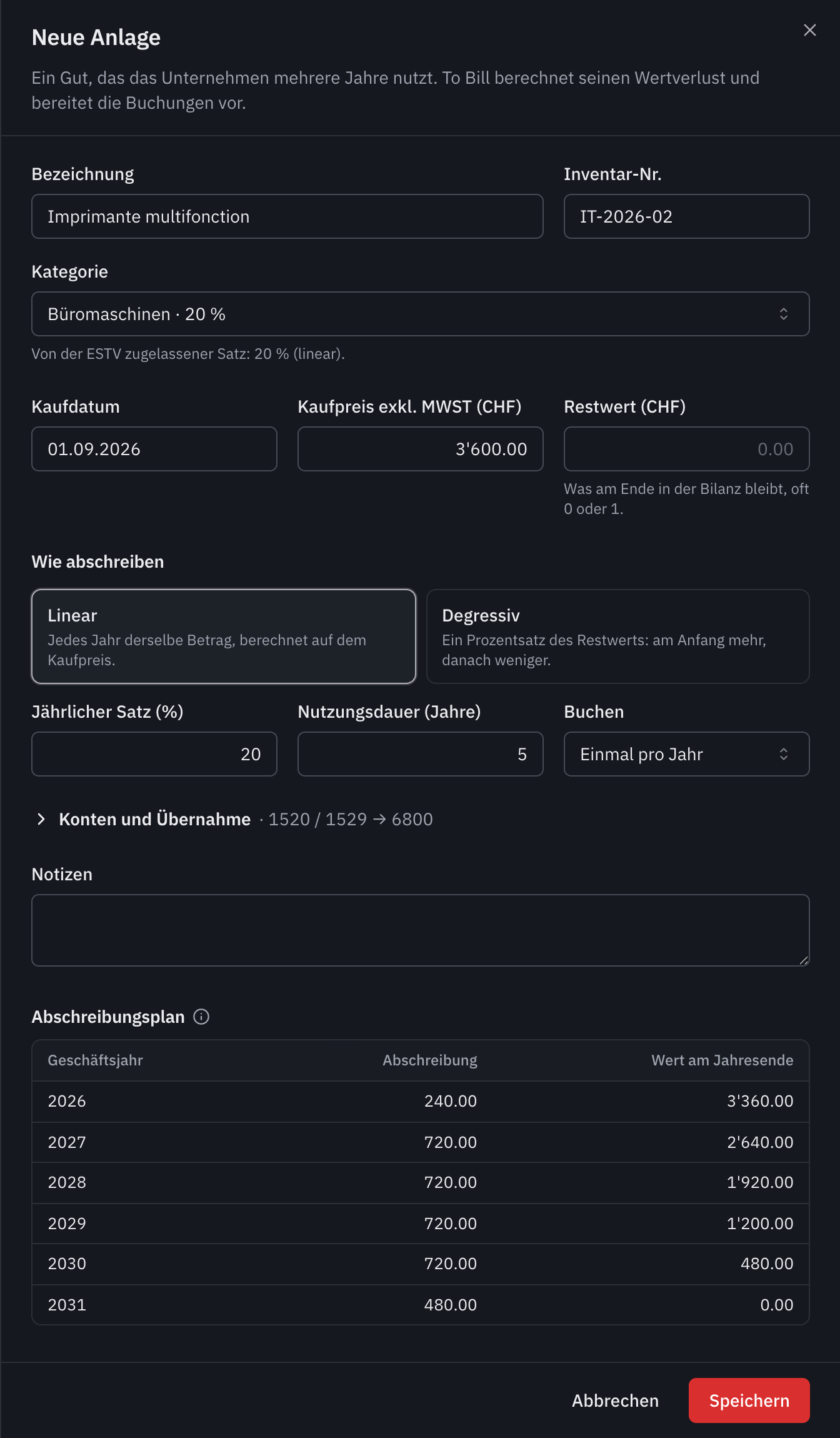Click into the Notizen text area

(x=421, y=930)
